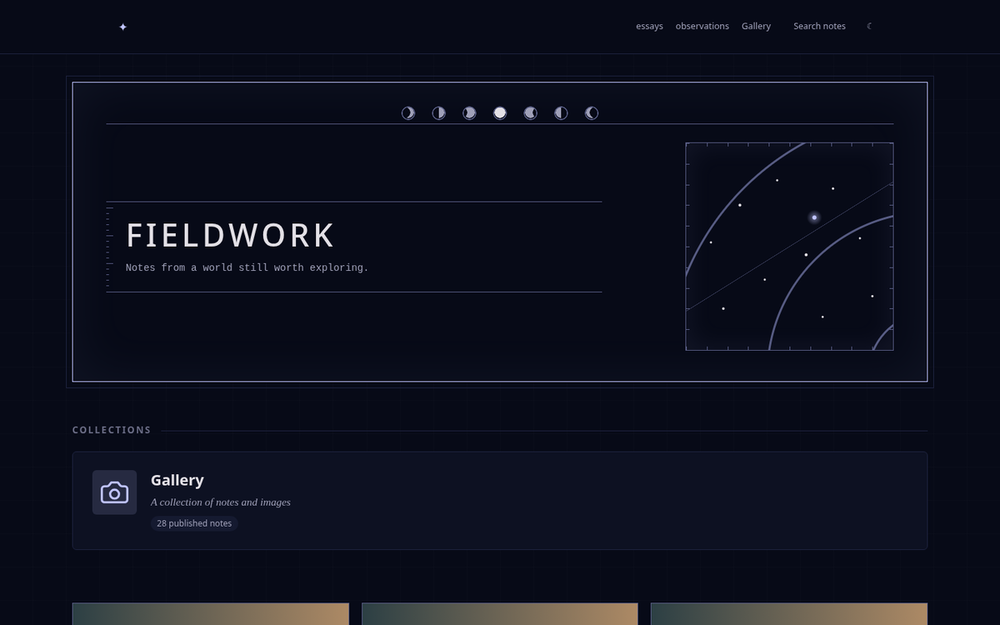Click the FIELDWORK heading
This screenshot has height=625, width=1000.
[x=230, y=235]
